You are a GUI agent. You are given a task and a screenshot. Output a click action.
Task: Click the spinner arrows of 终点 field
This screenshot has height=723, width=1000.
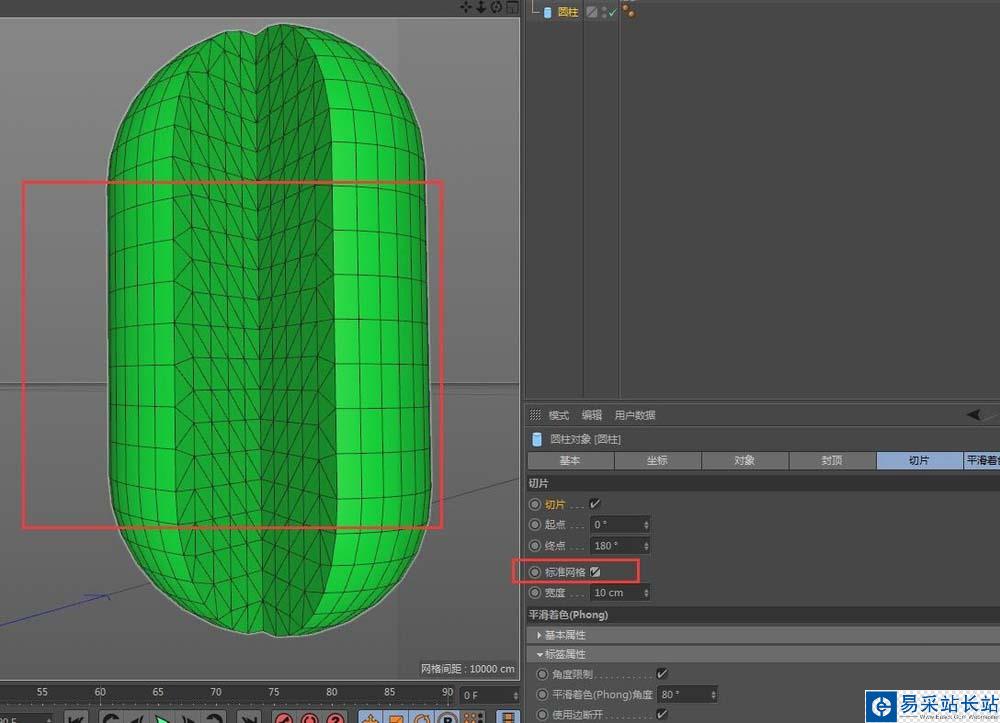pos(646,546)
